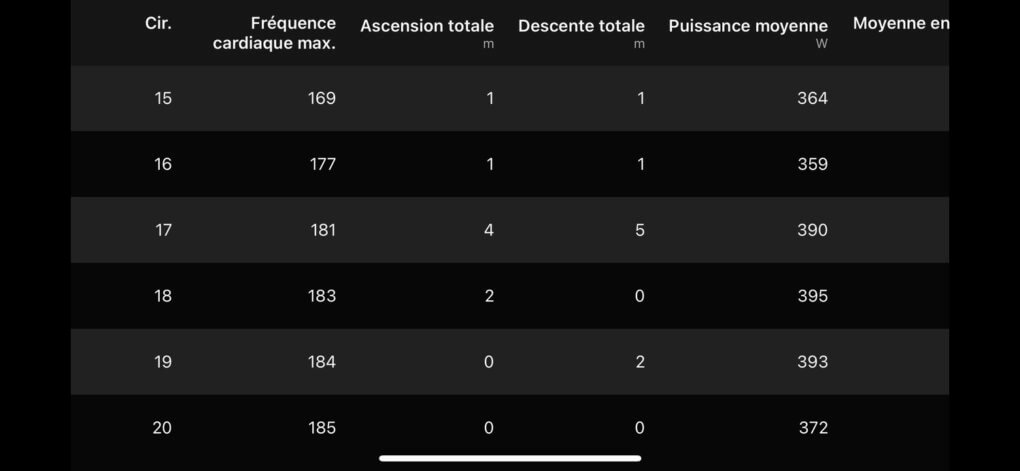
Task: Select power value 372 in lap 20
Action: coord(813,427)
